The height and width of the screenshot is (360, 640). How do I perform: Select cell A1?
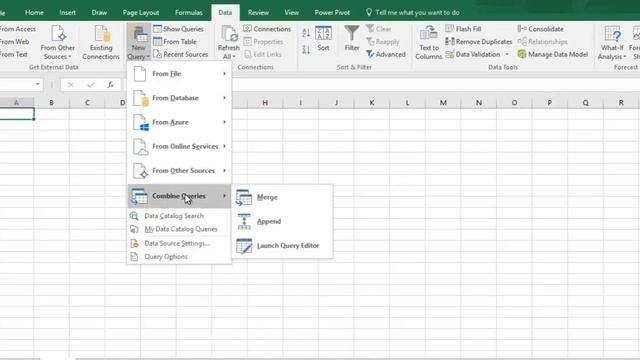17,114
